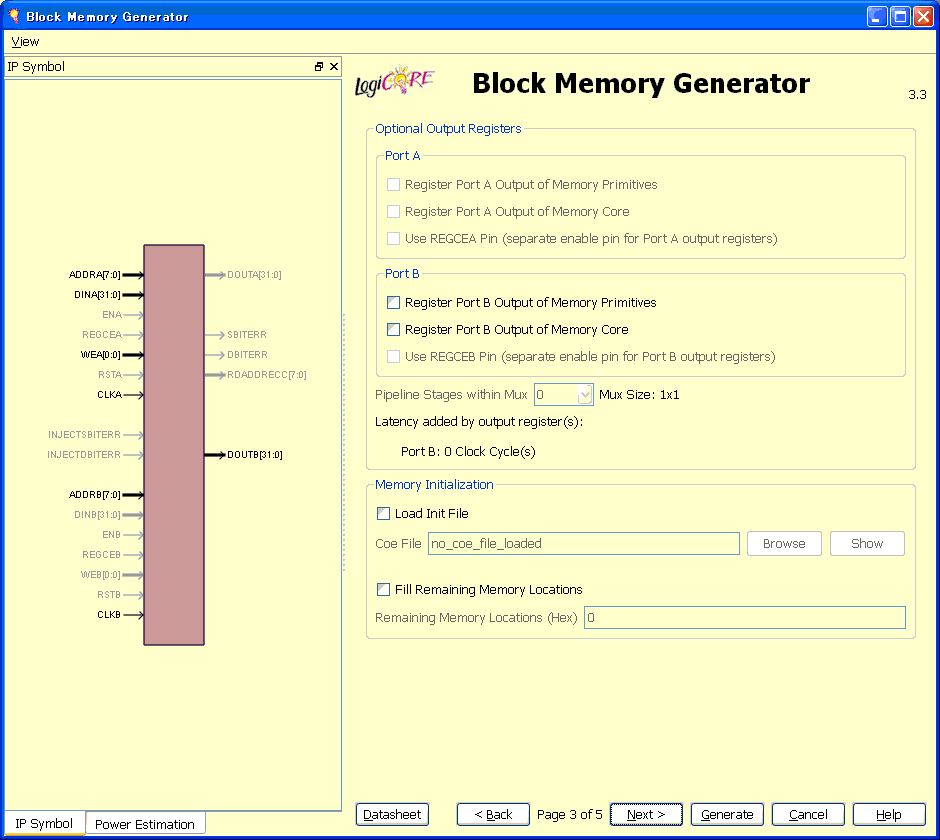Screen dimensions: 940x840
Task: Click the DOUTB[31:0] pin label
Action: (x=255, y=454)
